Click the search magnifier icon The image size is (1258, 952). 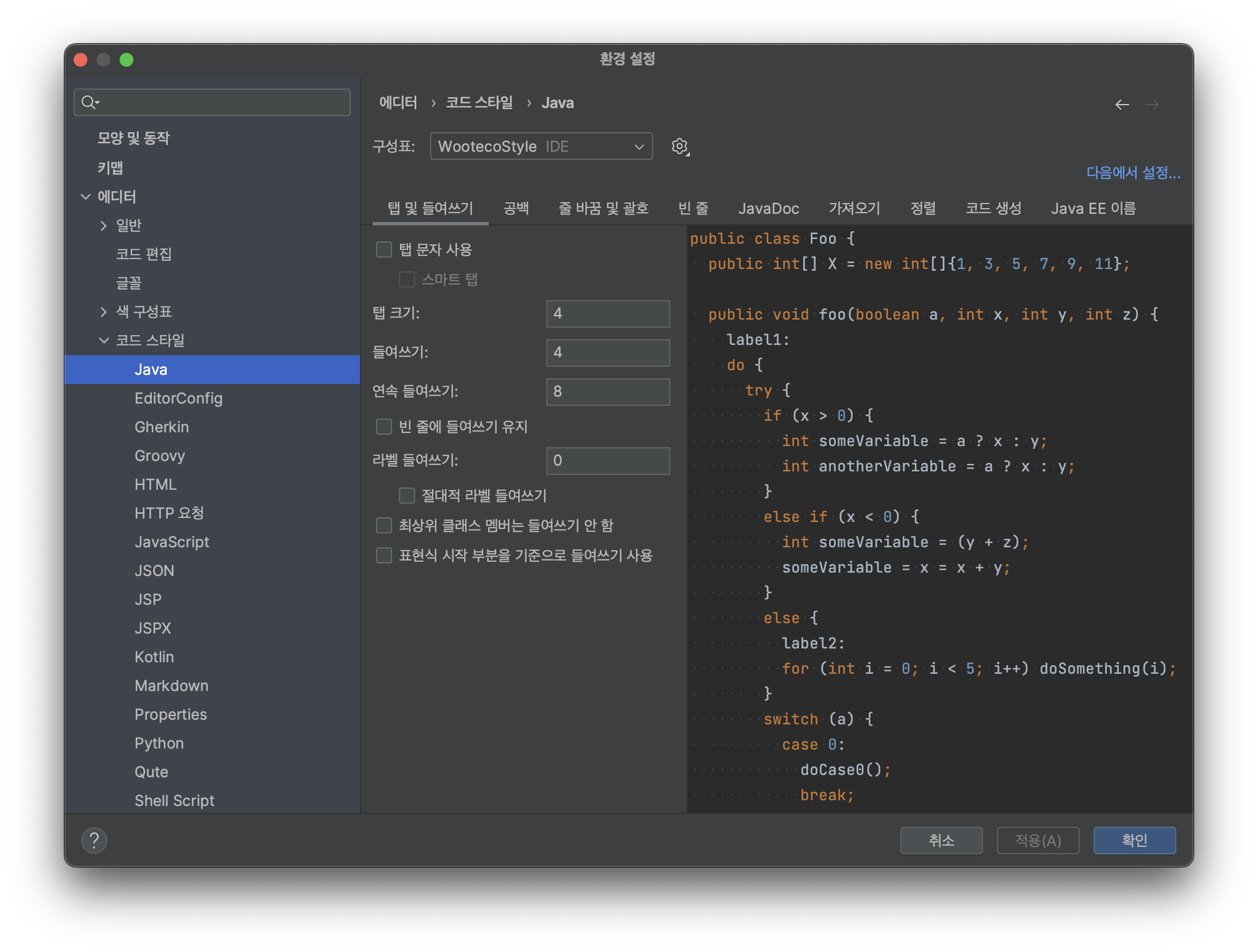(89, 102)
